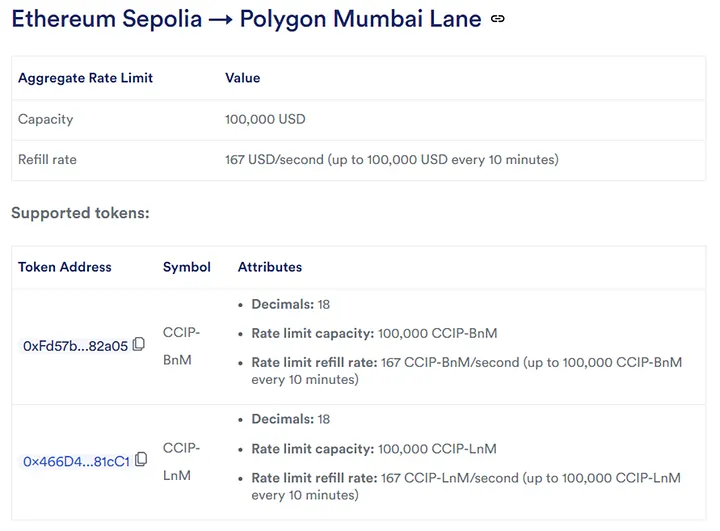Click the Token Address column header

pyautogui.click(x=65, y=267)
